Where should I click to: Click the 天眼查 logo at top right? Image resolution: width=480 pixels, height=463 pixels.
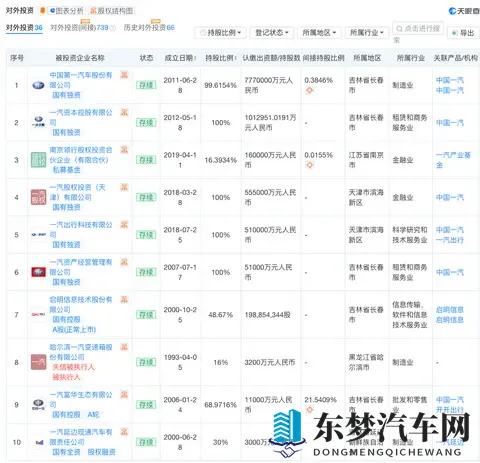coord(464,11)
